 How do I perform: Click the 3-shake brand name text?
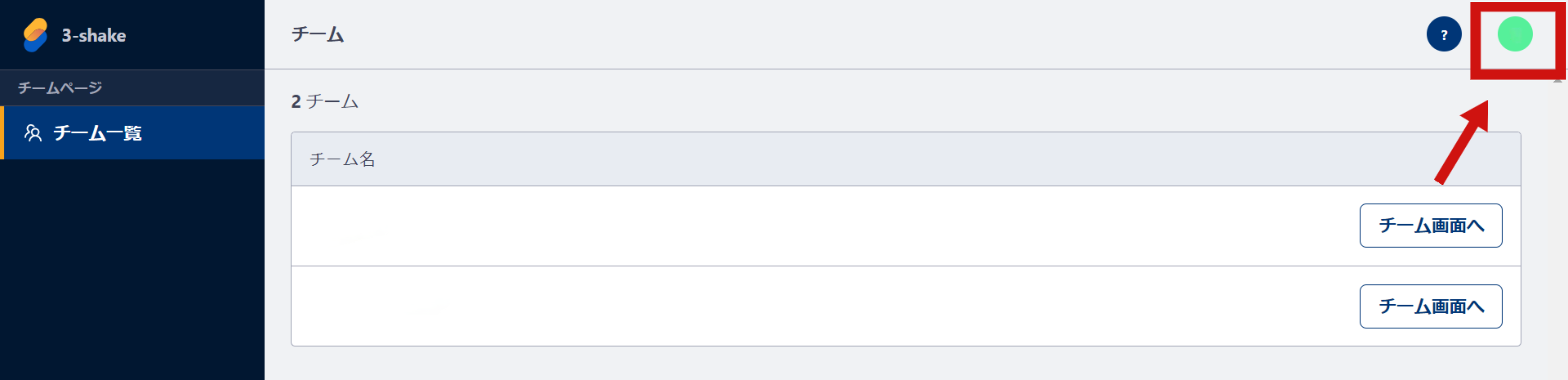(94, 35)
